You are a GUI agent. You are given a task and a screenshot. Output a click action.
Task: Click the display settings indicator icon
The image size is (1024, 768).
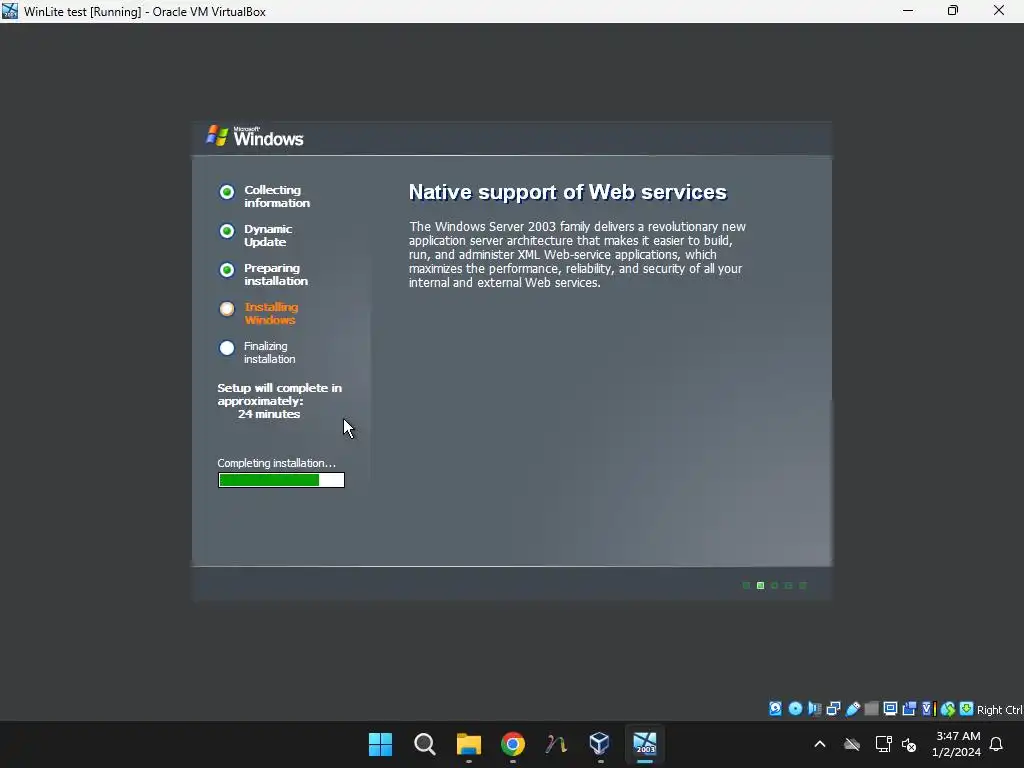[890, 709]
